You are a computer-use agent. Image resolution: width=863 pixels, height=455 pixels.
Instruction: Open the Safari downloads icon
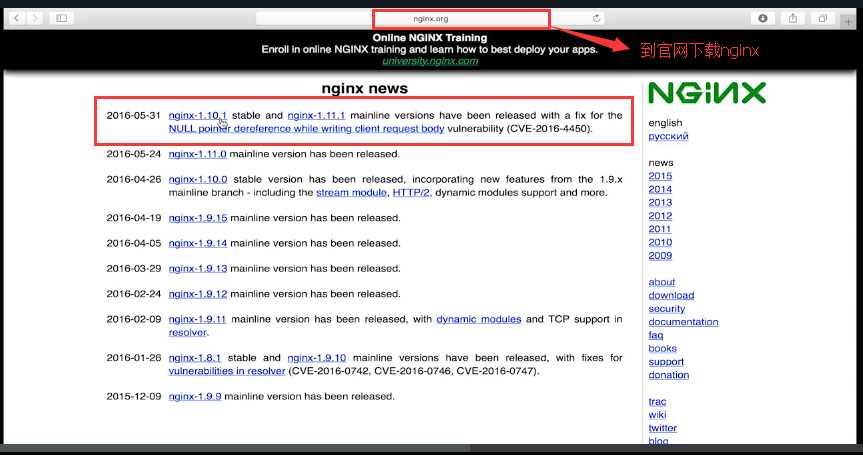(763, 18)
